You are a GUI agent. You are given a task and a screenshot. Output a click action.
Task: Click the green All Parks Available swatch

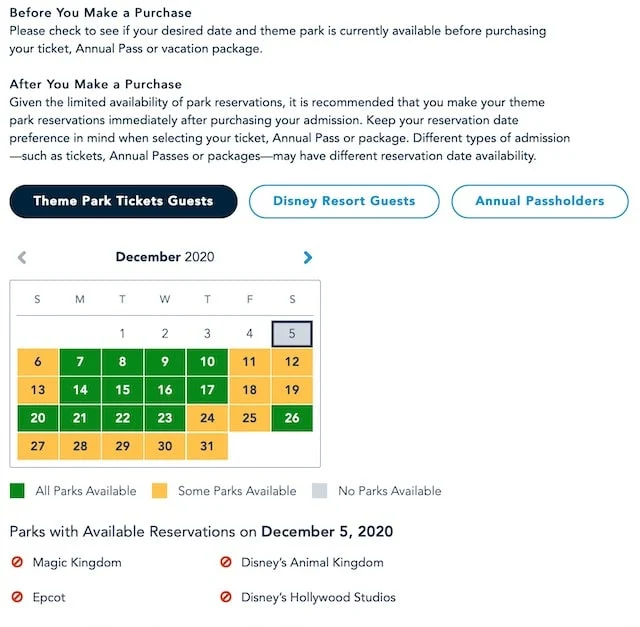coord(17,491)
